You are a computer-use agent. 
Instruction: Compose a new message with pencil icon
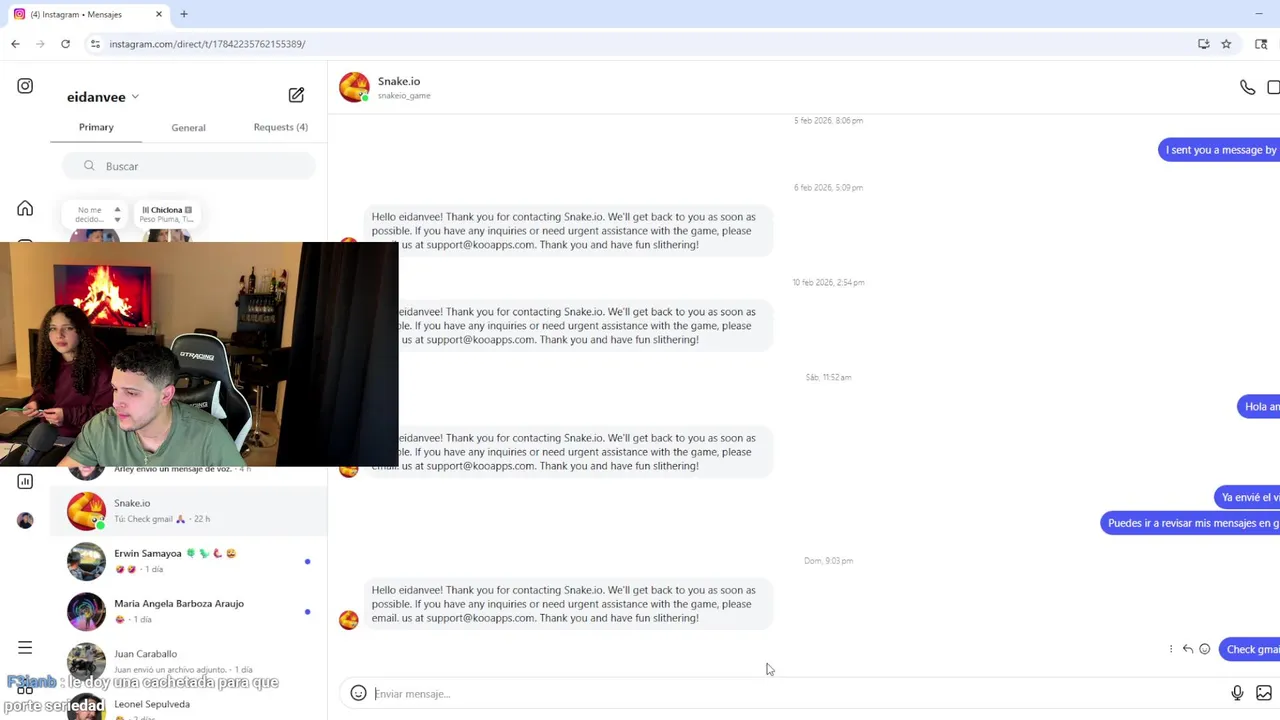point(296,95)
